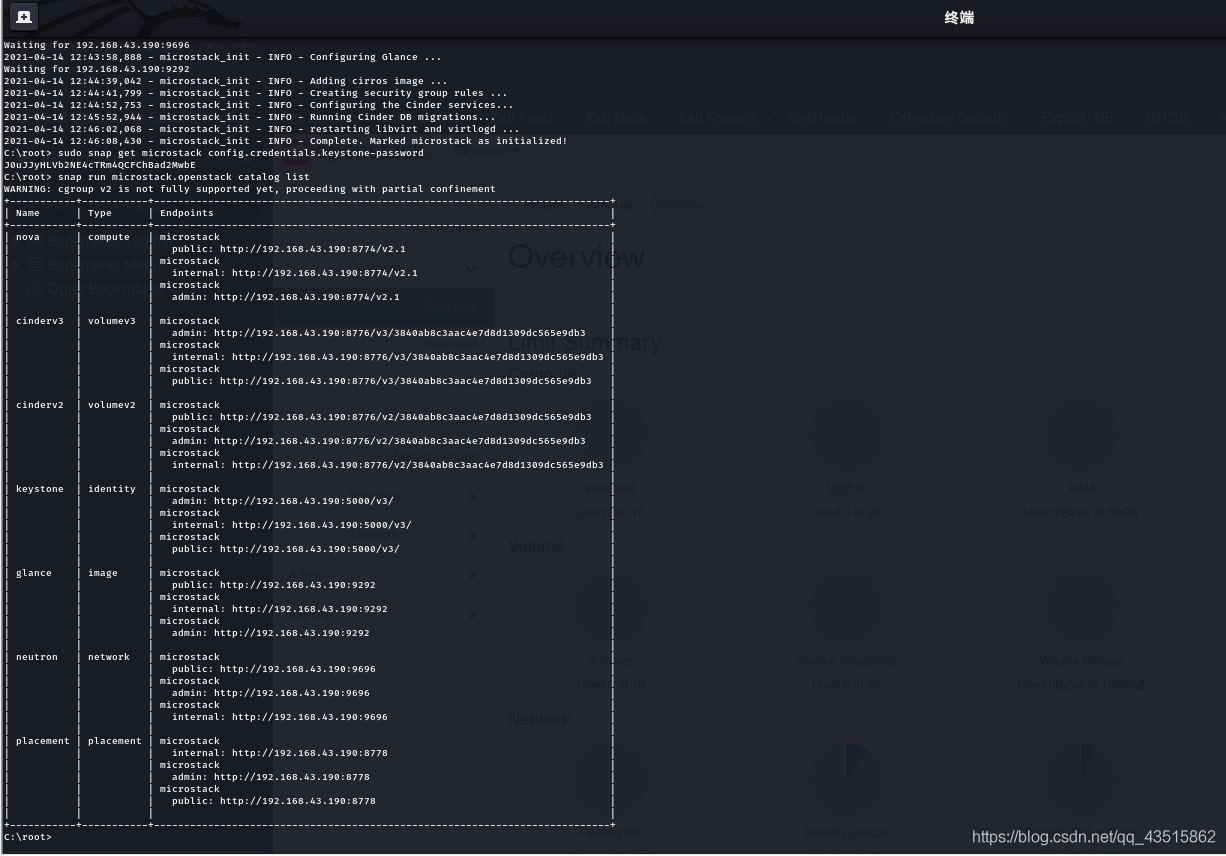Screen dimensions: 1226x856
Task: Click placement internal endpoint :8778 URL
Action: (x=310, y=753)
